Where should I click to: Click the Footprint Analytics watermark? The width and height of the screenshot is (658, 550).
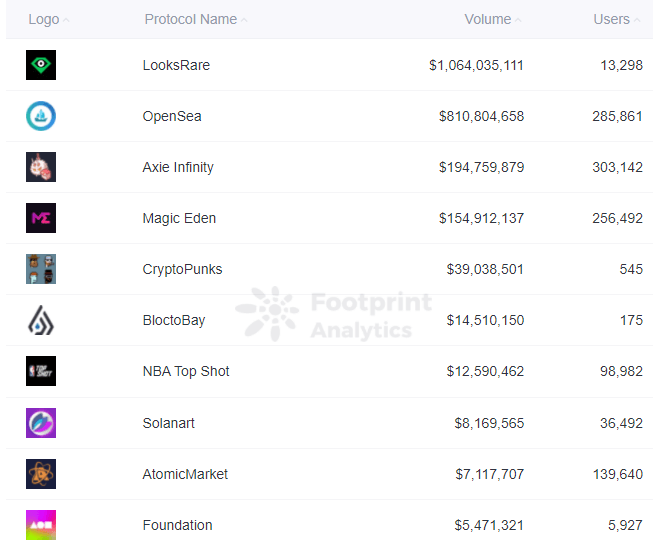coord(335,315)
